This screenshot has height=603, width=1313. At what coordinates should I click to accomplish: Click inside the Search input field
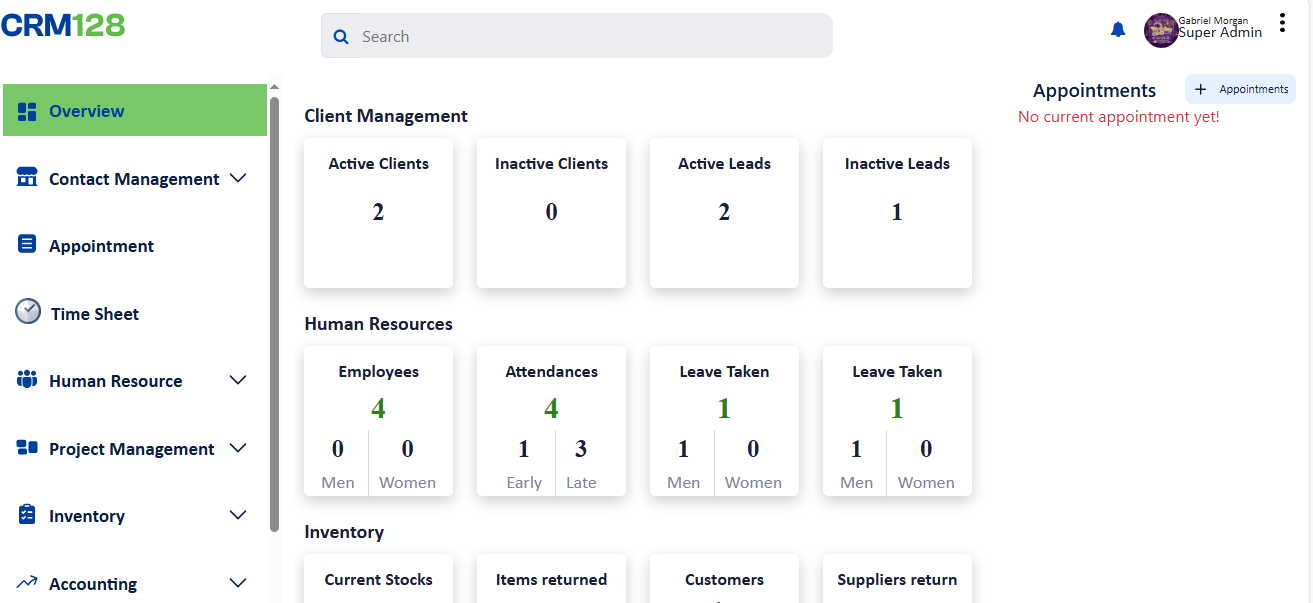point(590,37)
